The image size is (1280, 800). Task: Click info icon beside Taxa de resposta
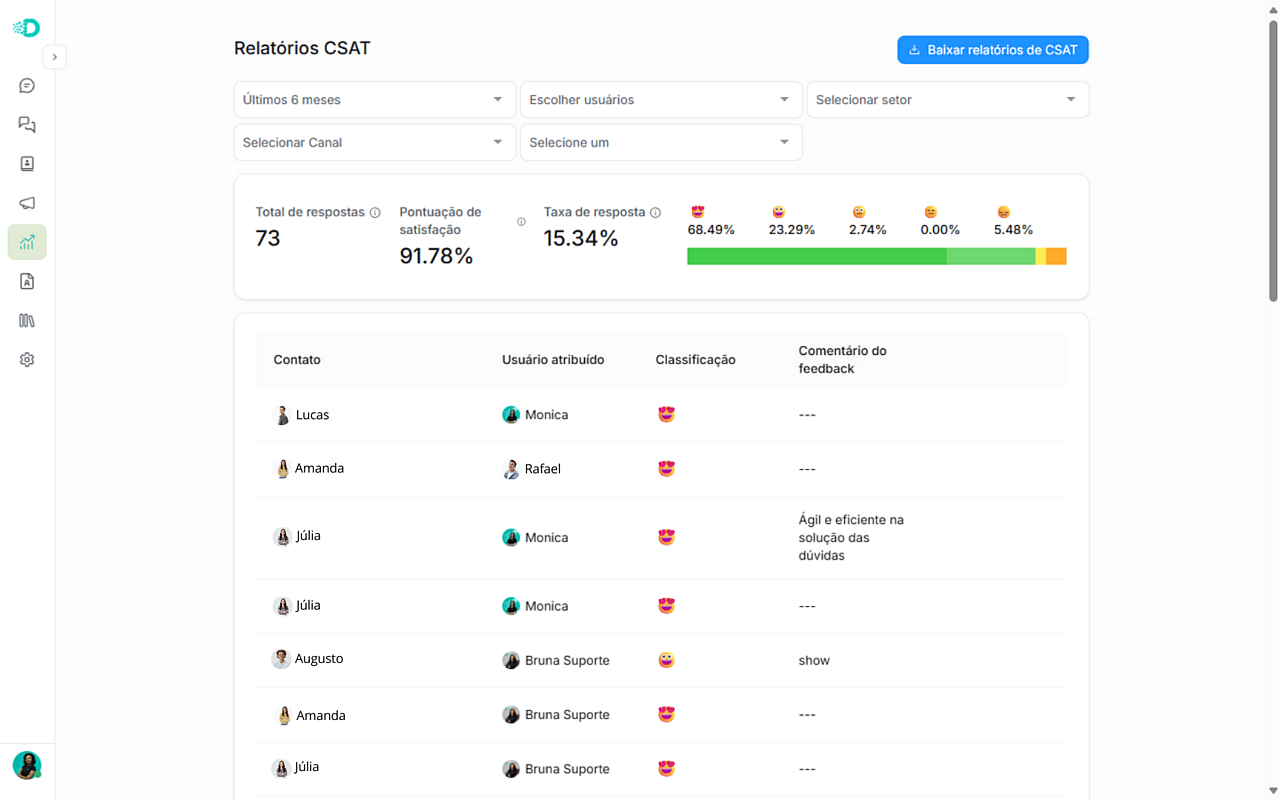(656, 213)
